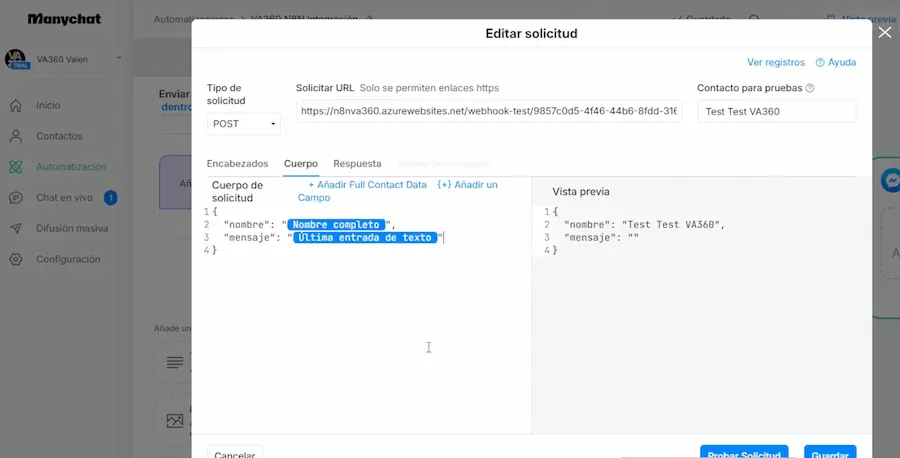Image resolution: width=900 pixels, height=458 pixels.
Task: Select Automatización in the sidebar
Action: click(71, 167)
